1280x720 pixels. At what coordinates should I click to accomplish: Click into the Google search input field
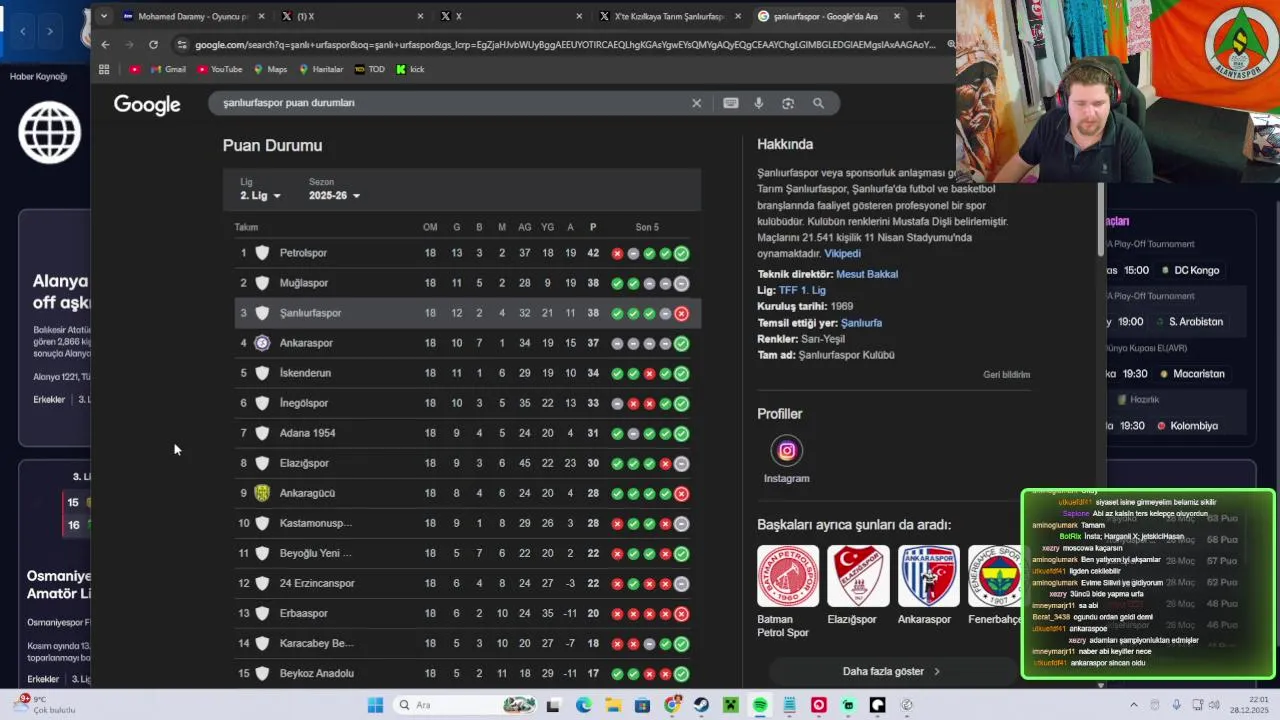pyautogui.click(x=450, y=103)
